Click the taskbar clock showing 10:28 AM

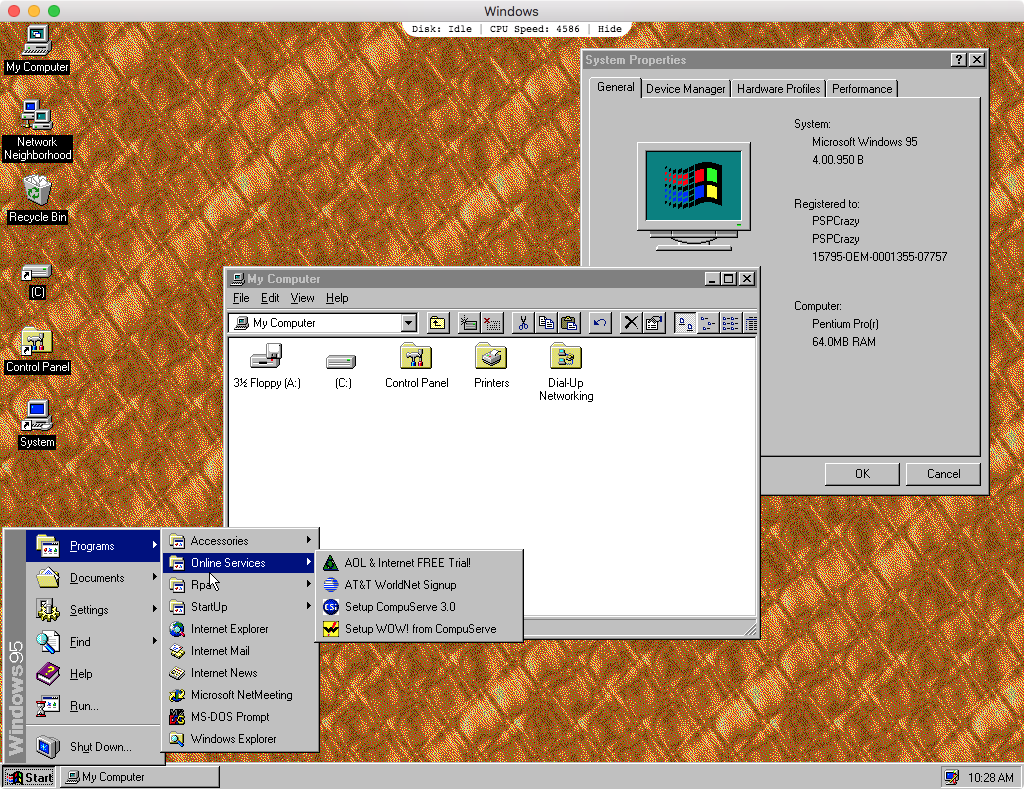(x=991, y=777)
